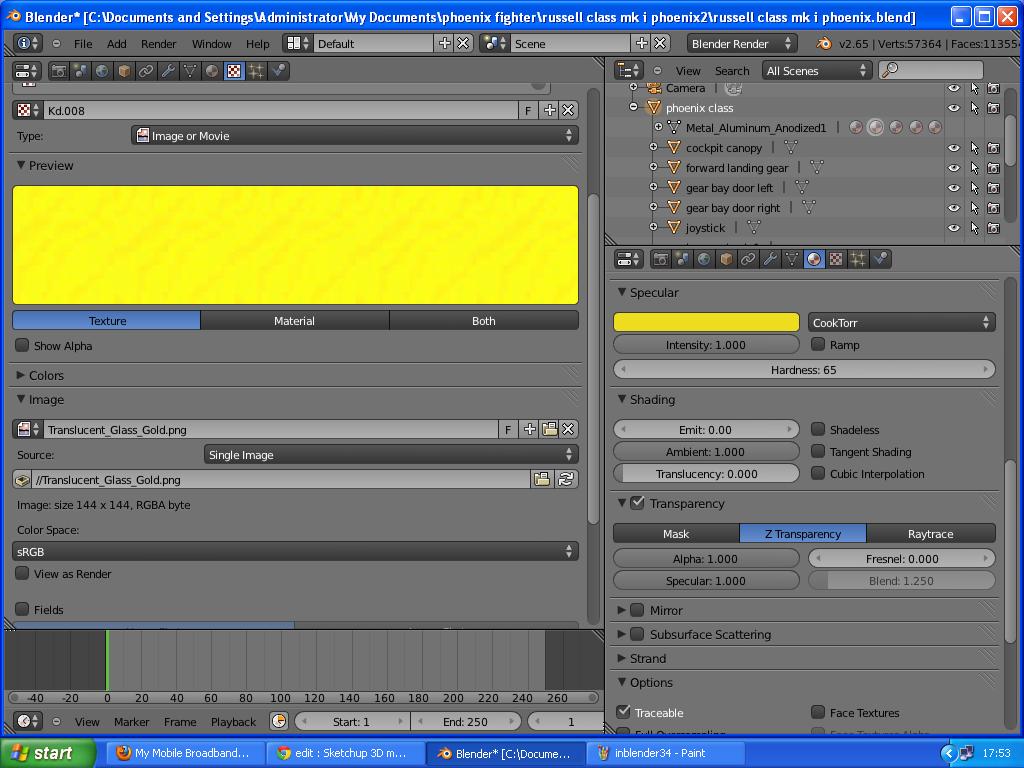Screen dimensions: 1024x768
Task: Switch to the World properties tab
Action: (705, 259)
